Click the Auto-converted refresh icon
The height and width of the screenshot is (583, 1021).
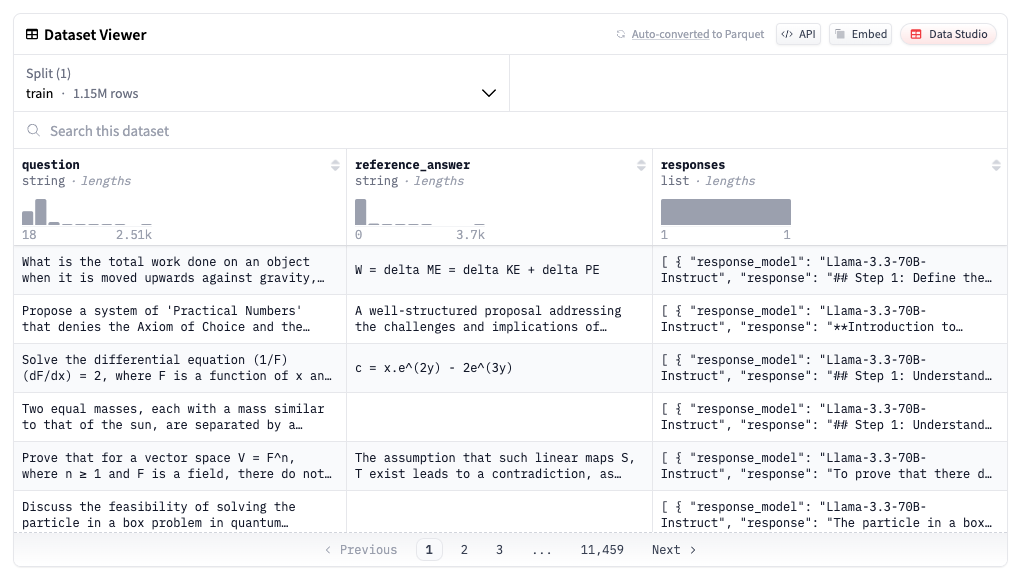click(x=621, y=35)
